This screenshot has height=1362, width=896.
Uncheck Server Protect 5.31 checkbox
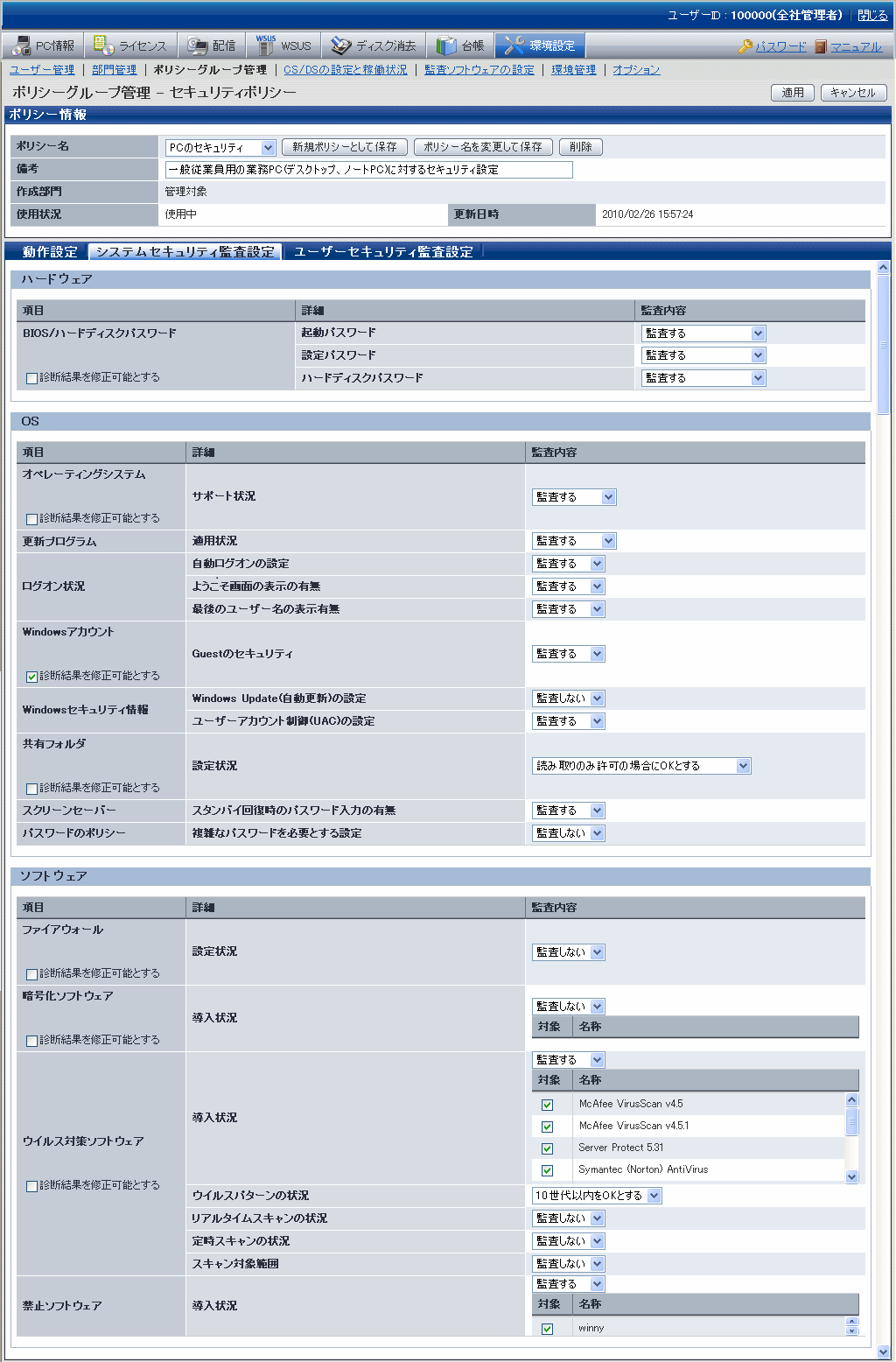click(x=548, y=1148)
